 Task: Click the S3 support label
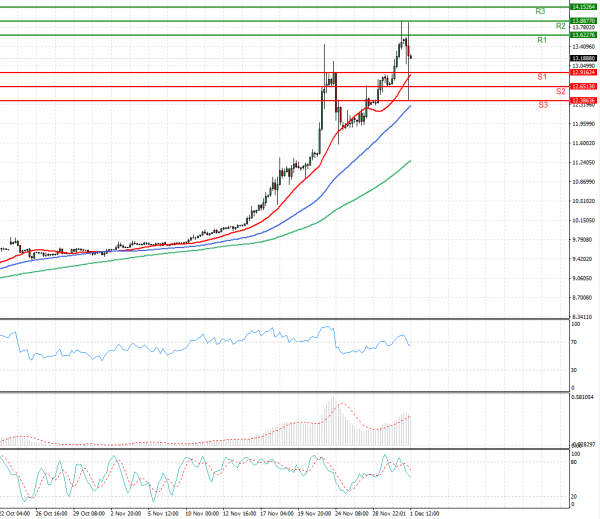coord(543,105)
